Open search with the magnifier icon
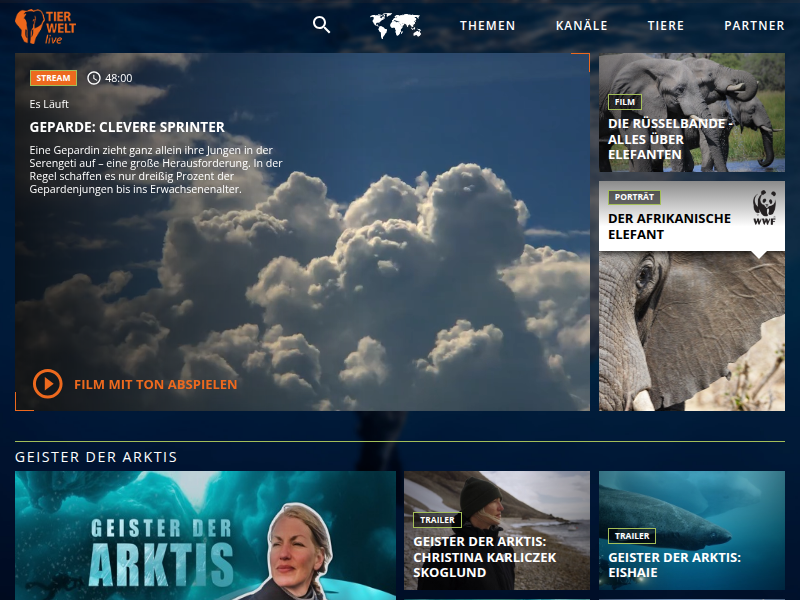This screenshot has width=800, height=600. click(321, 25)
